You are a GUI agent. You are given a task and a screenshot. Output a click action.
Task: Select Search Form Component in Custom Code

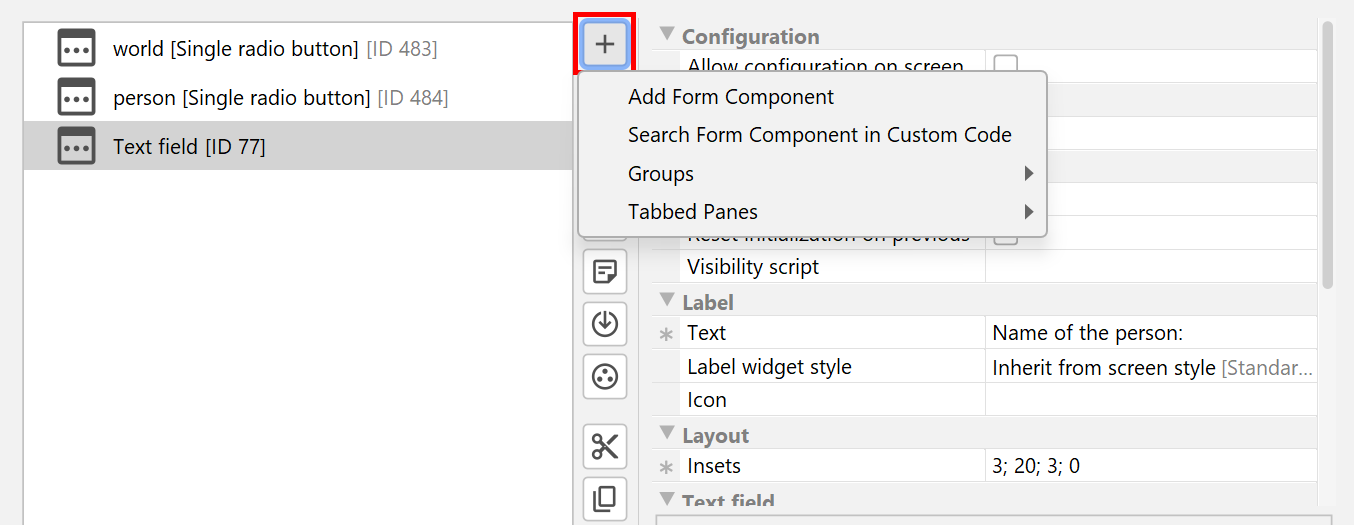pos(819,135)
